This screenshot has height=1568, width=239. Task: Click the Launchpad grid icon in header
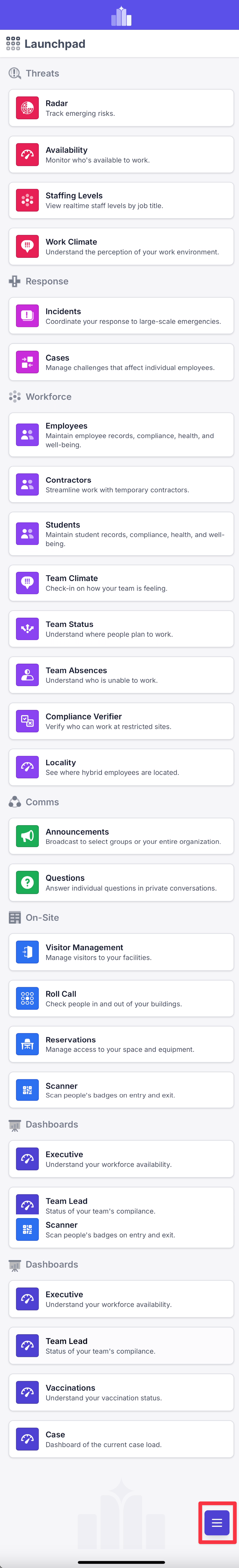point(13,43)
